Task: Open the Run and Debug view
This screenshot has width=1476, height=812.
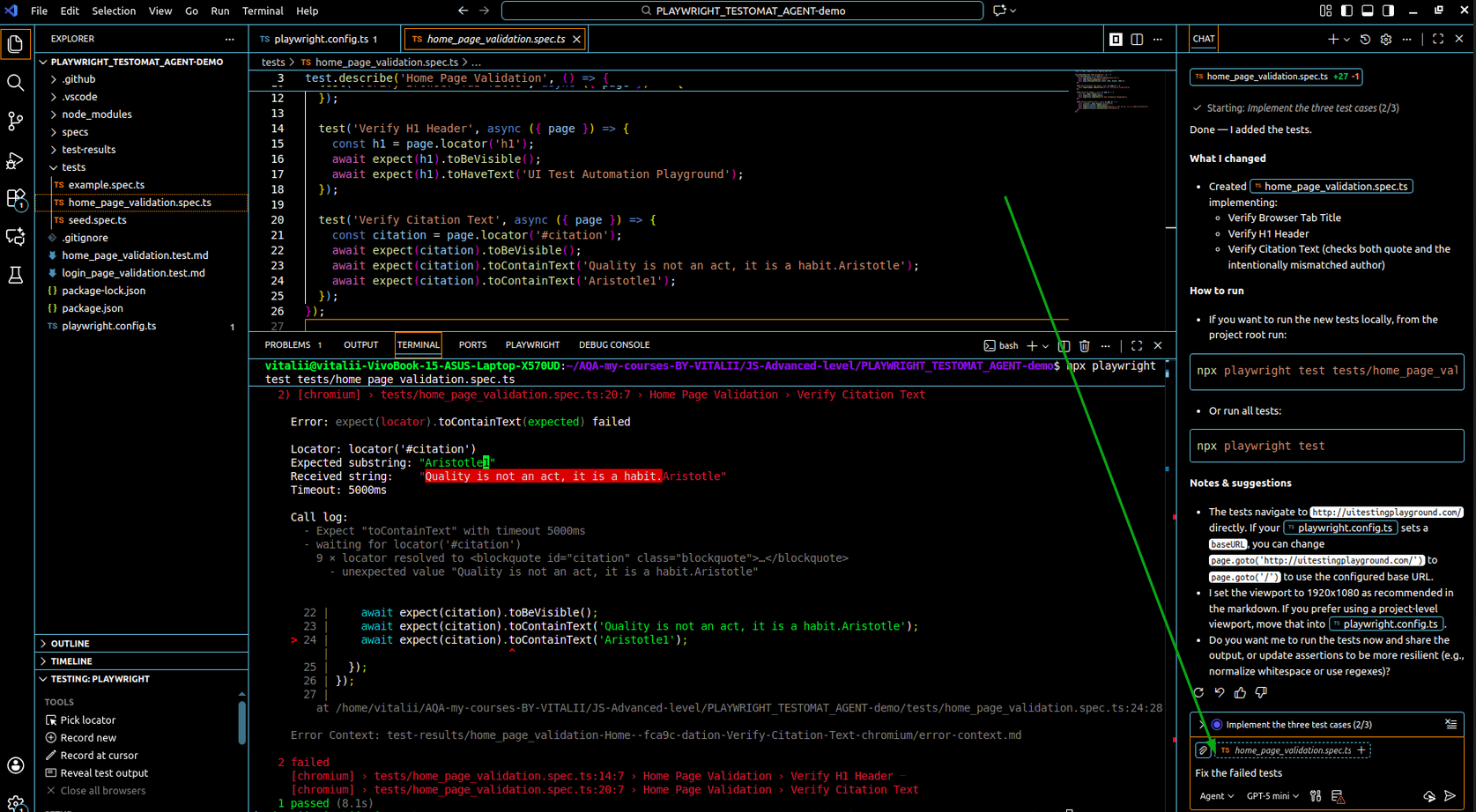Action: point(15,160)
